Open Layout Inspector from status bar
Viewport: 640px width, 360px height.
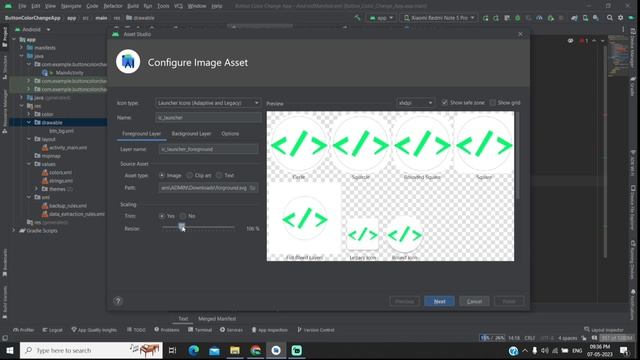(x=604, y=330)
